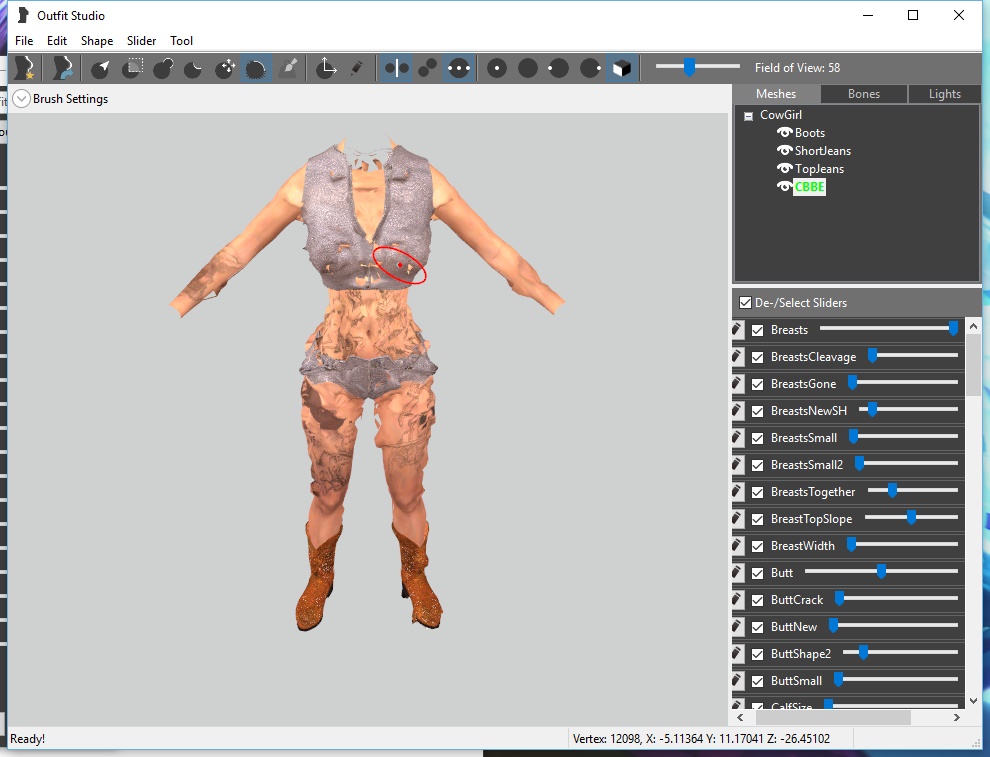Viewport: 990px width, 757px height.
Task: Select the Mask brush tool
Action: (133, 68)
